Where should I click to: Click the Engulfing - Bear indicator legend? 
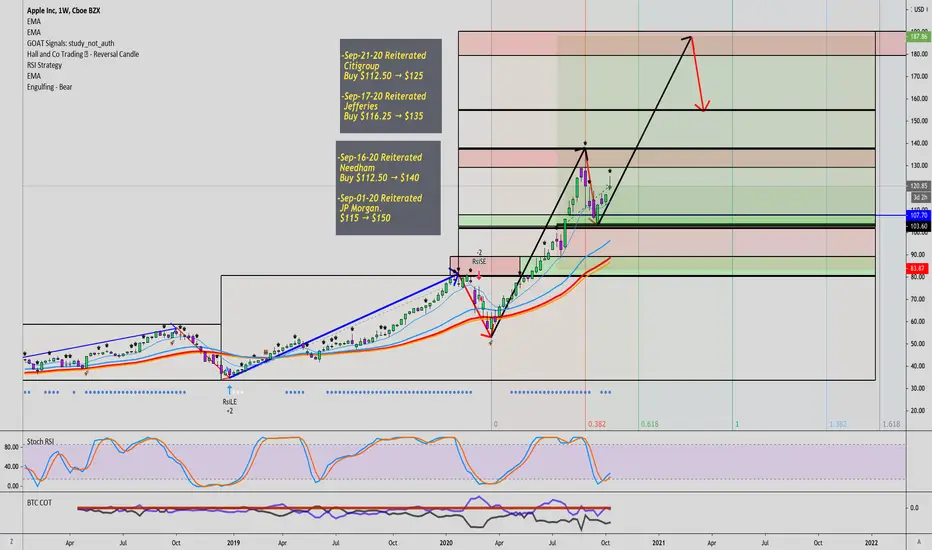coord(49,87)
